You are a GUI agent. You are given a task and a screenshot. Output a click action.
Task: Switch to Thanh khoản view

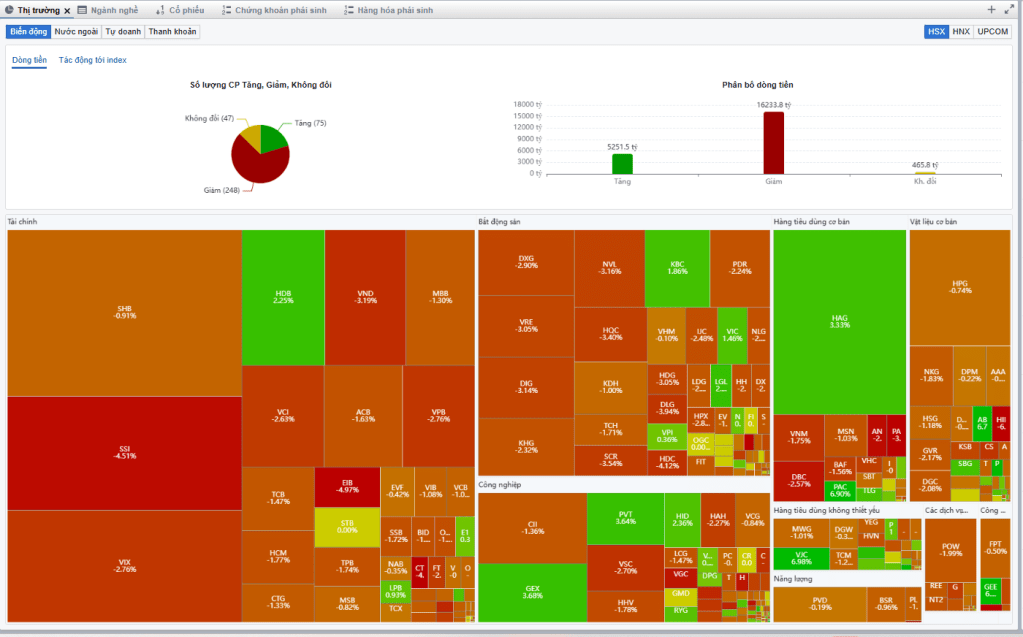point(172,32)
